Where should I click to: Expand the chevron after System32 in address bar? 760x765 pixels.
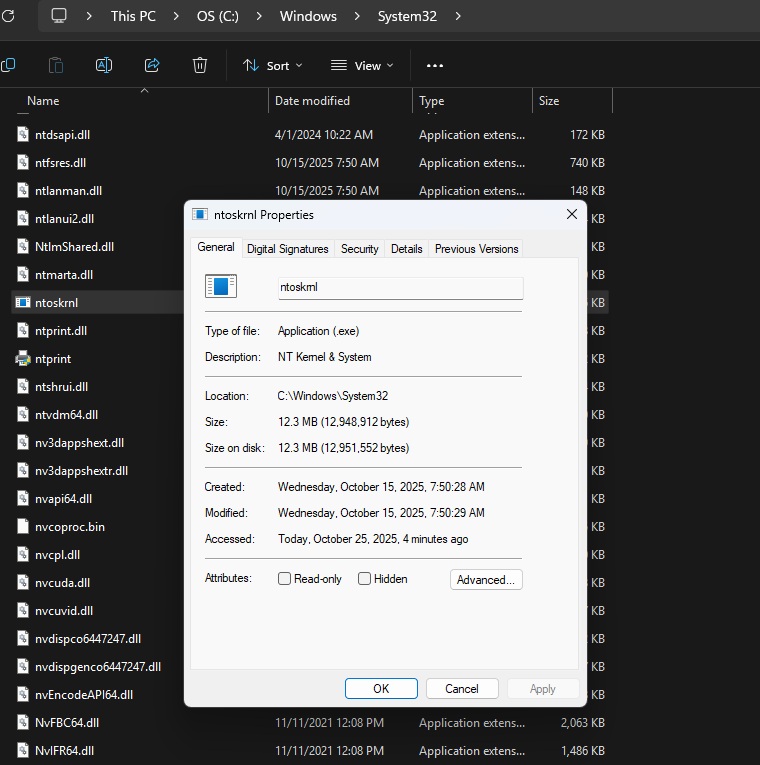tap(458, 16)
